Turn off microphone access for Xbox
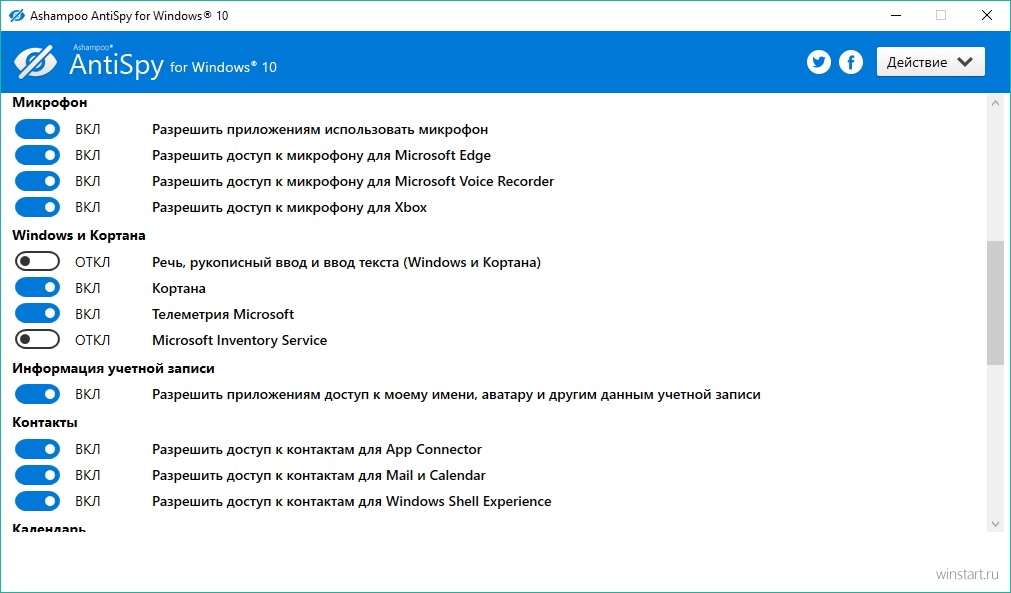Screen dimensions: 1011x593 pyautogui.click(x=37, y=207)
